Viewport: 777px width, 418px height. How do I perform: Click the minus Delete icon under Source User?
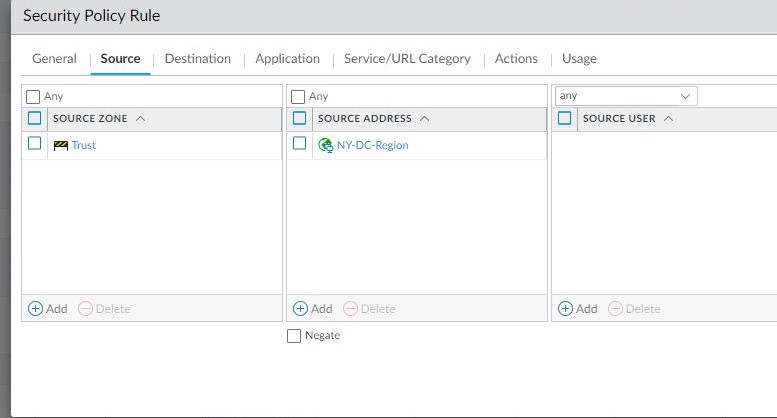click(x=615, y=309)
